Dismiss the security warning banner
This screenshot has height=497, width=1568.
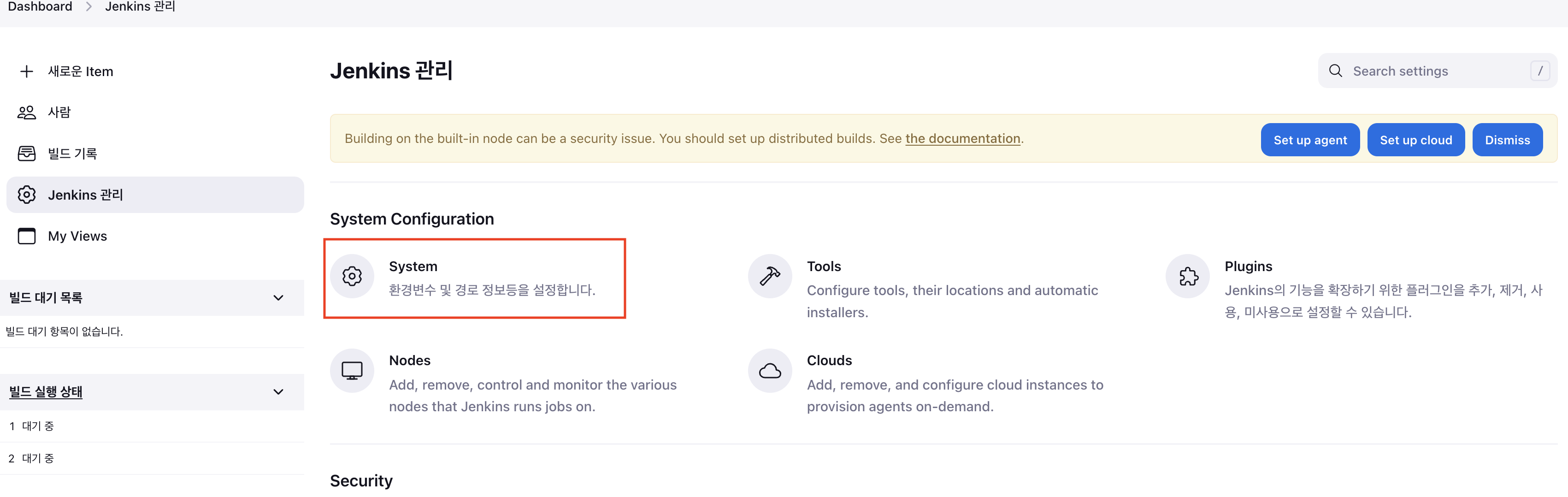[x=1507, y=140]
